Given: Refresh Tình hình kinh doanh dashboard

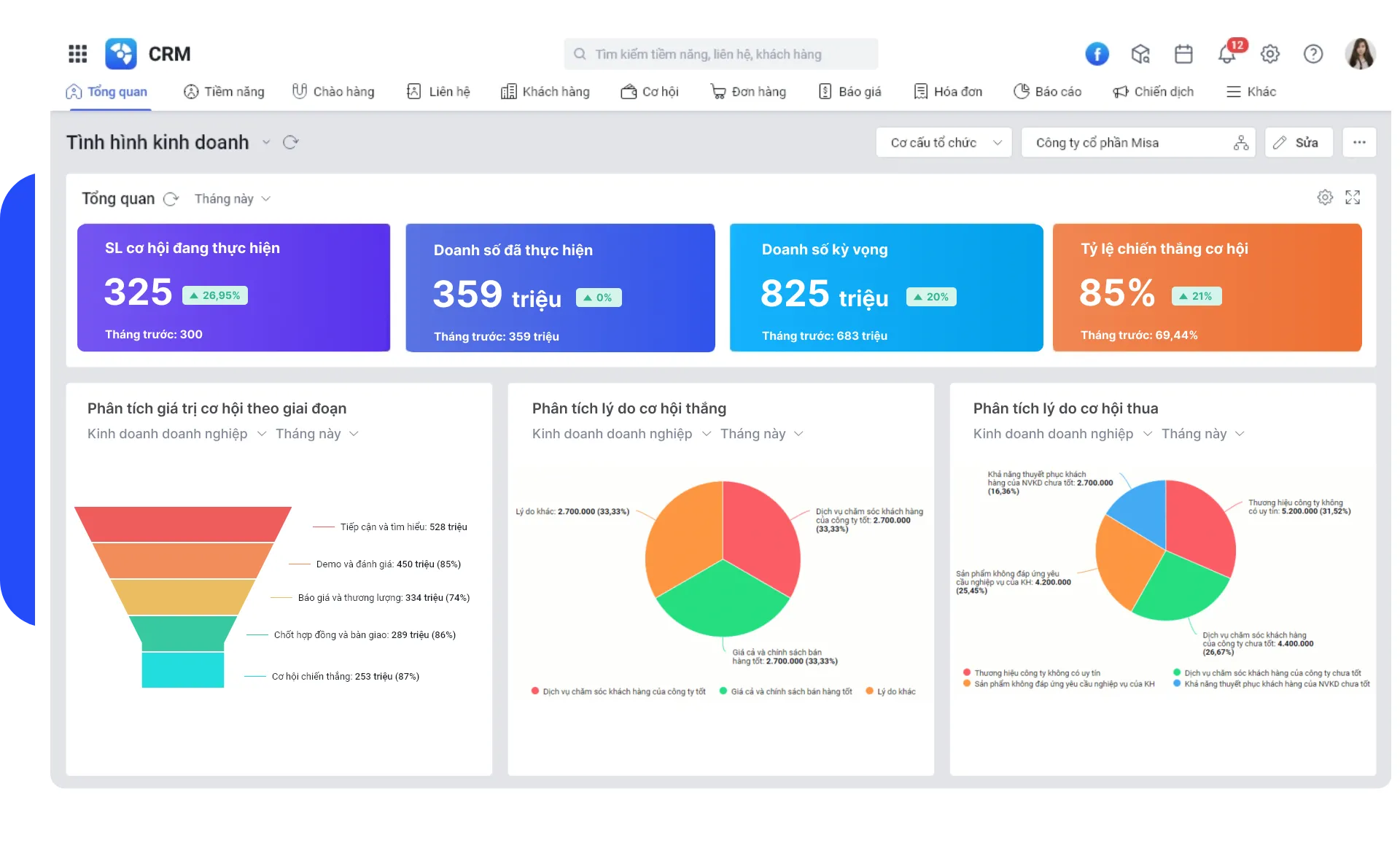Looking at the screenshot, I should tap(291, 142).
